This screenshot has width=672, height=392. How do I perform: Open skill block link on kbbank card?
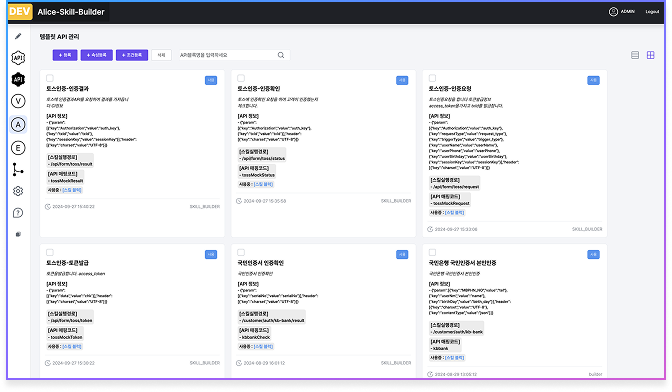pos(454,357)
